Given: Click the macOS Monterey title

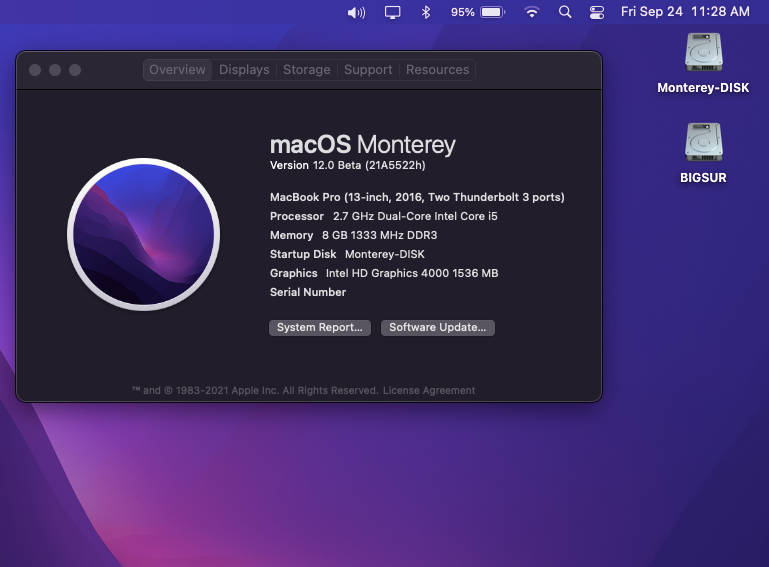Looking at the screenshot, I should pos(362,145).
